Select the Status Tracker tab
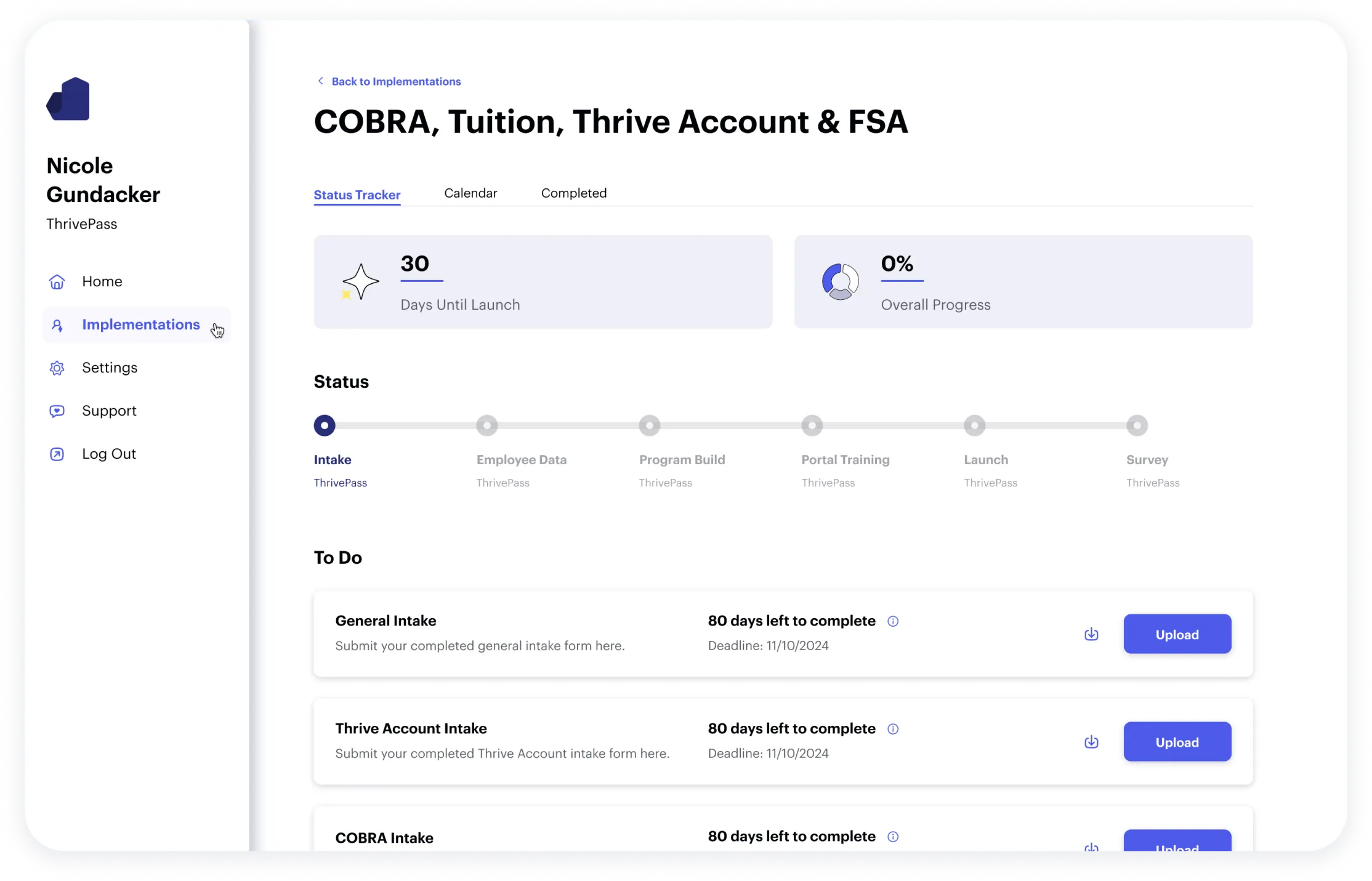 click(357, 195)
